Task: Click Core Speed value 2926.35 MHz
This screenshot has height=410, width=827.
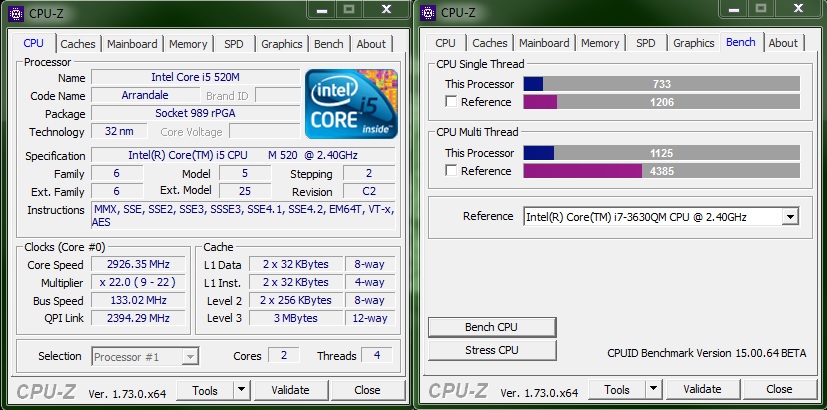Action: (x=138, y=264)
